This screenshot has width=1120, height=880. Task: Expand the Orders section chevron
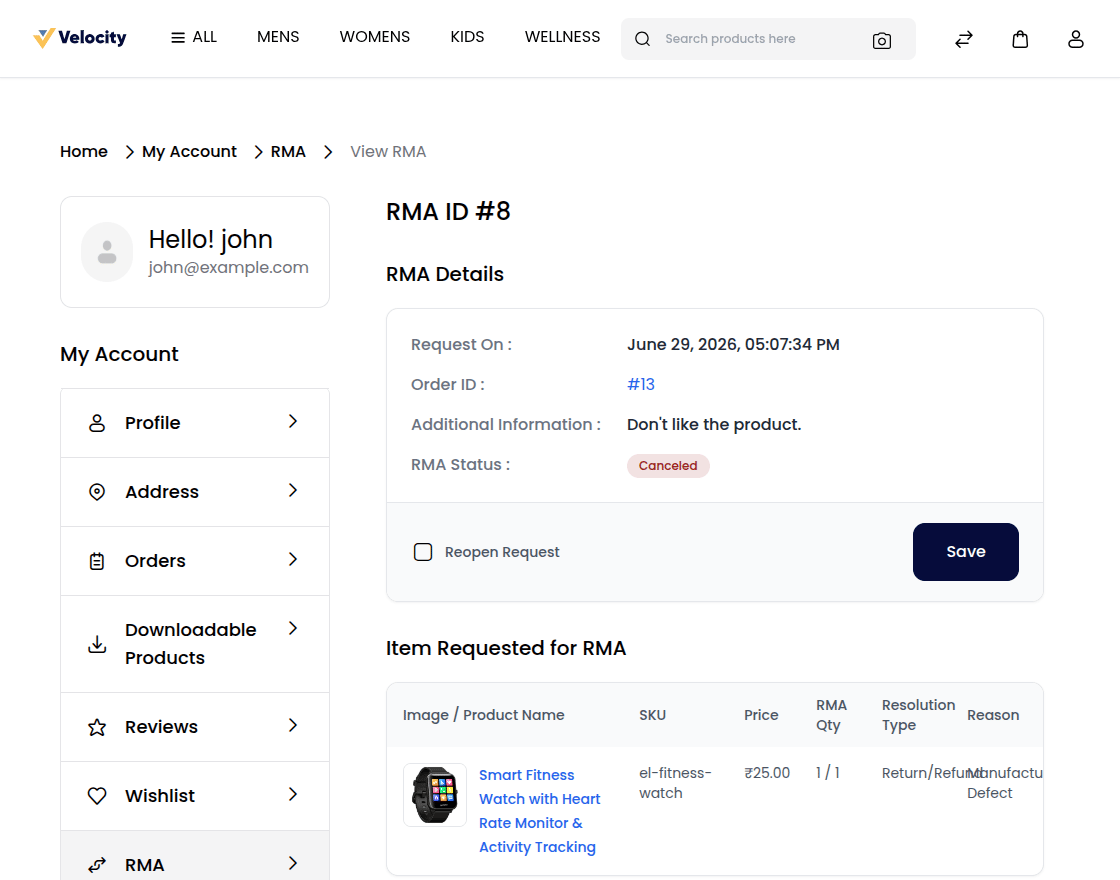(293, 559)
